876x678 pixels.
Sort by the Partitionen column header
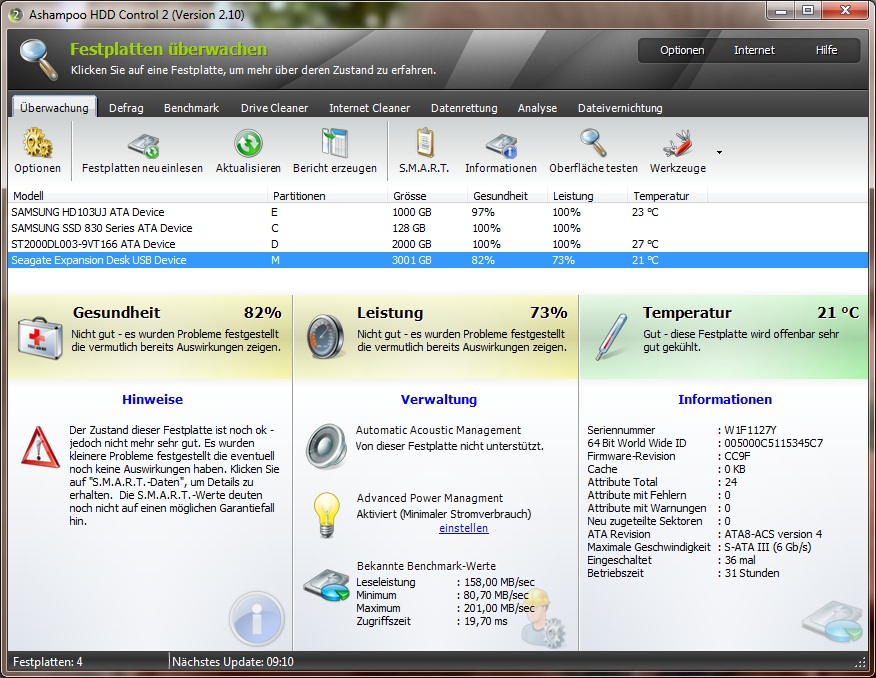pyautogui.click(x=328, y=196)
